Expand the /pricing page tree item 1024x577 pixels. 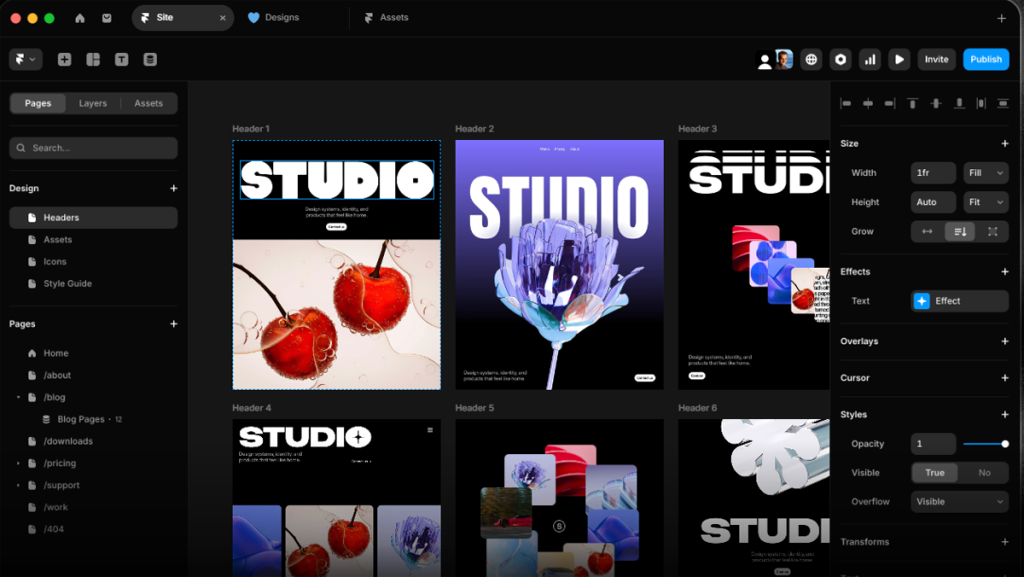pos(18,464)
